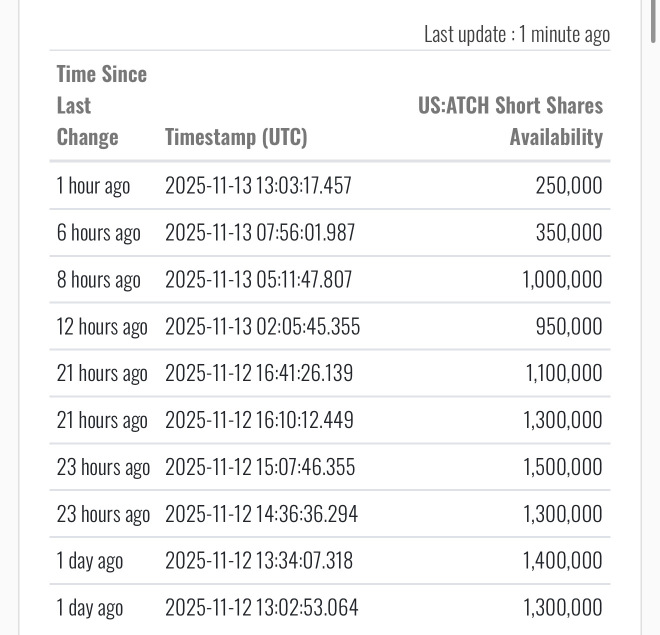Select the row with 250,000 shares available
Image resolution: width=660 pixels, height=635 pixels.
click(x=330, y=186)
